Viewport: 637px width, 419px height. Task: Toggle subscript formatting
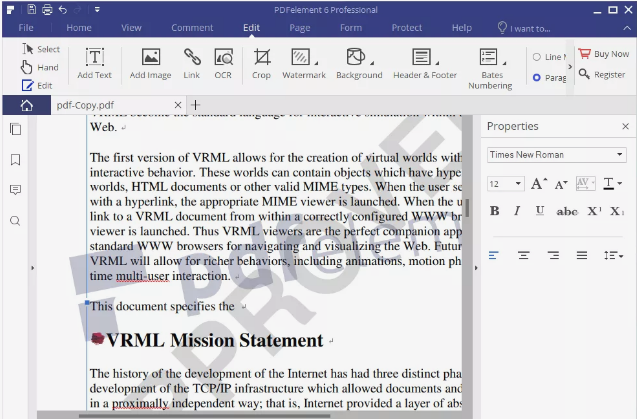pyautogui.click(x=616, y=211)
